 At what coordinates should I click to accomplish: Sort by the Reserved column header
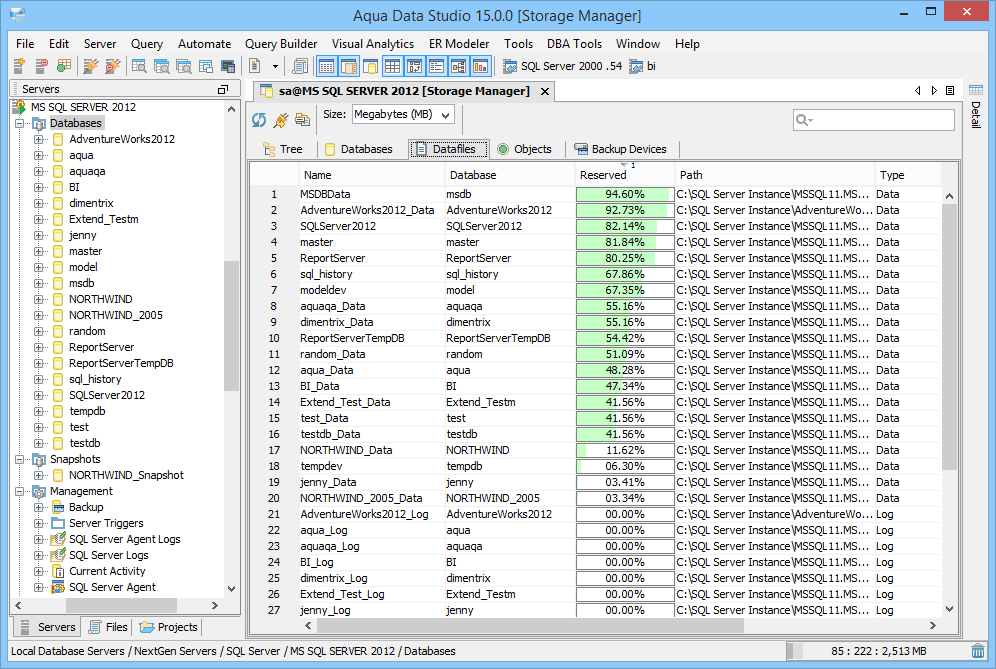click(x=624, y=175)
